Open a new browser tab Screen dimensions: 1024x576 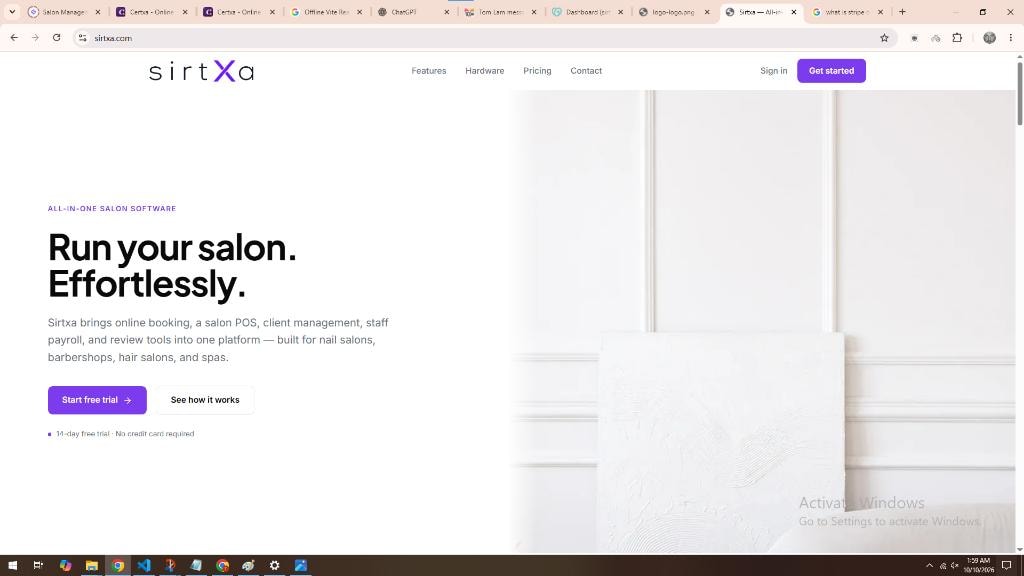tap(903, 12)
